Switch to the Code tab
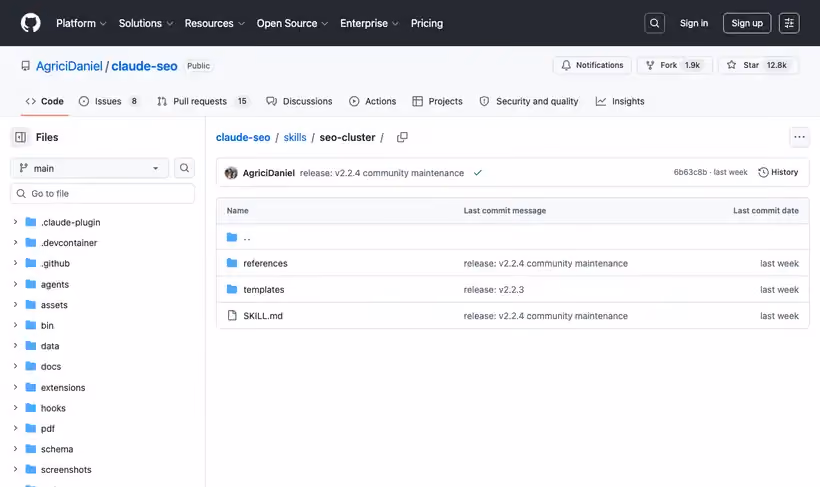Viewport: 820px width, 487px height. [44, 101]
